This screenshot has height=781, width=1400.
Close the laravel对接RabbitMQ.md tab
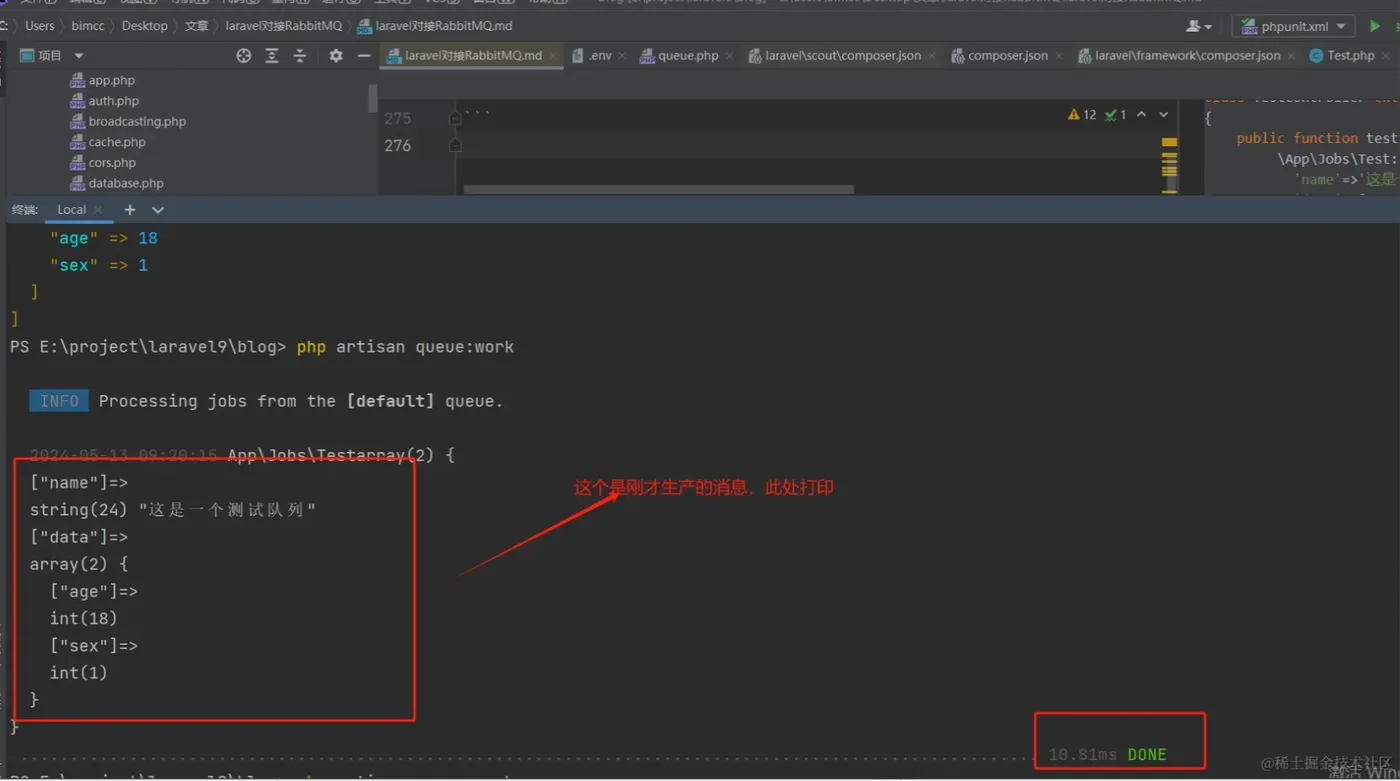(x=551, y=56)
